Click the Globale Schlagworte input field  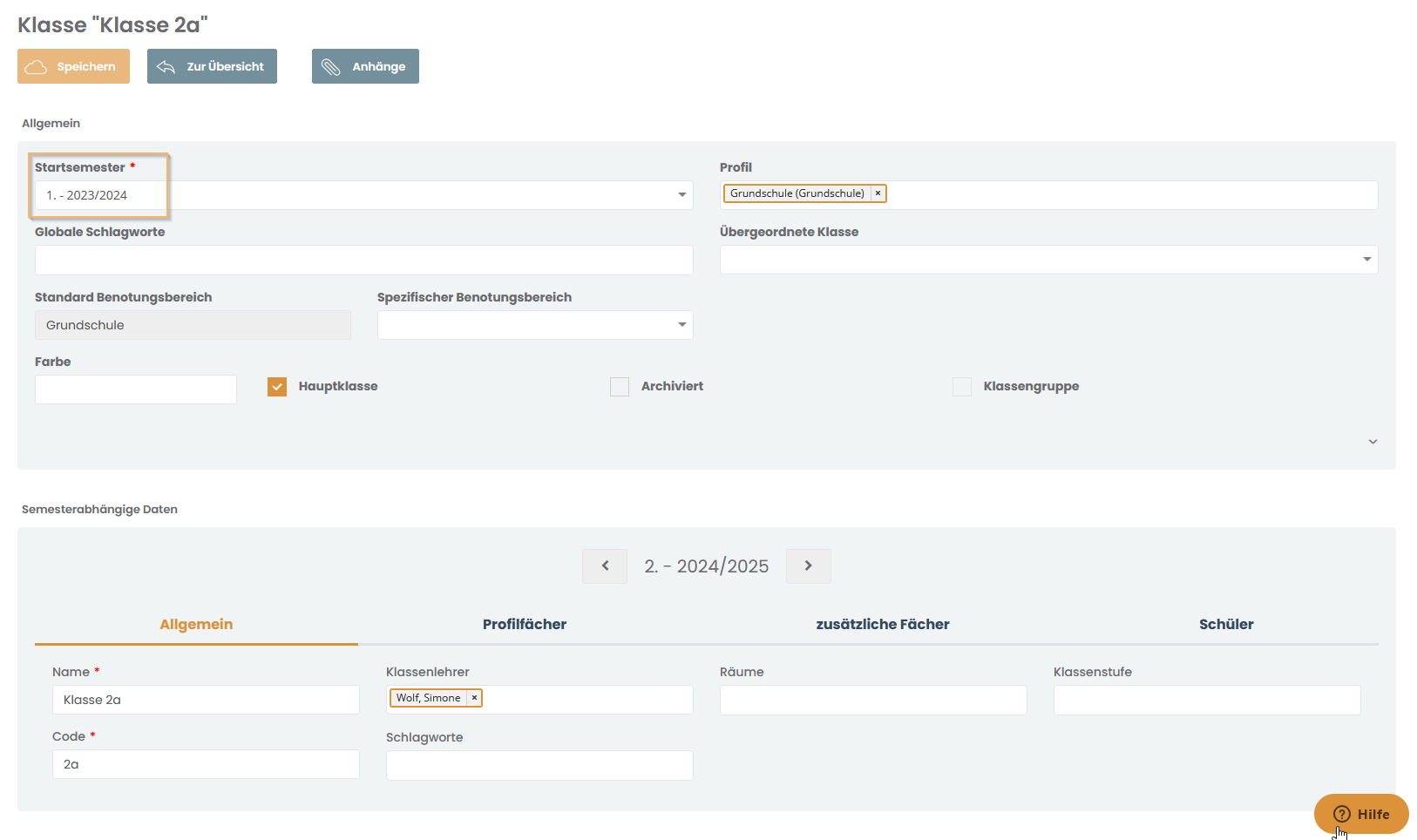(x=364, y=260)
